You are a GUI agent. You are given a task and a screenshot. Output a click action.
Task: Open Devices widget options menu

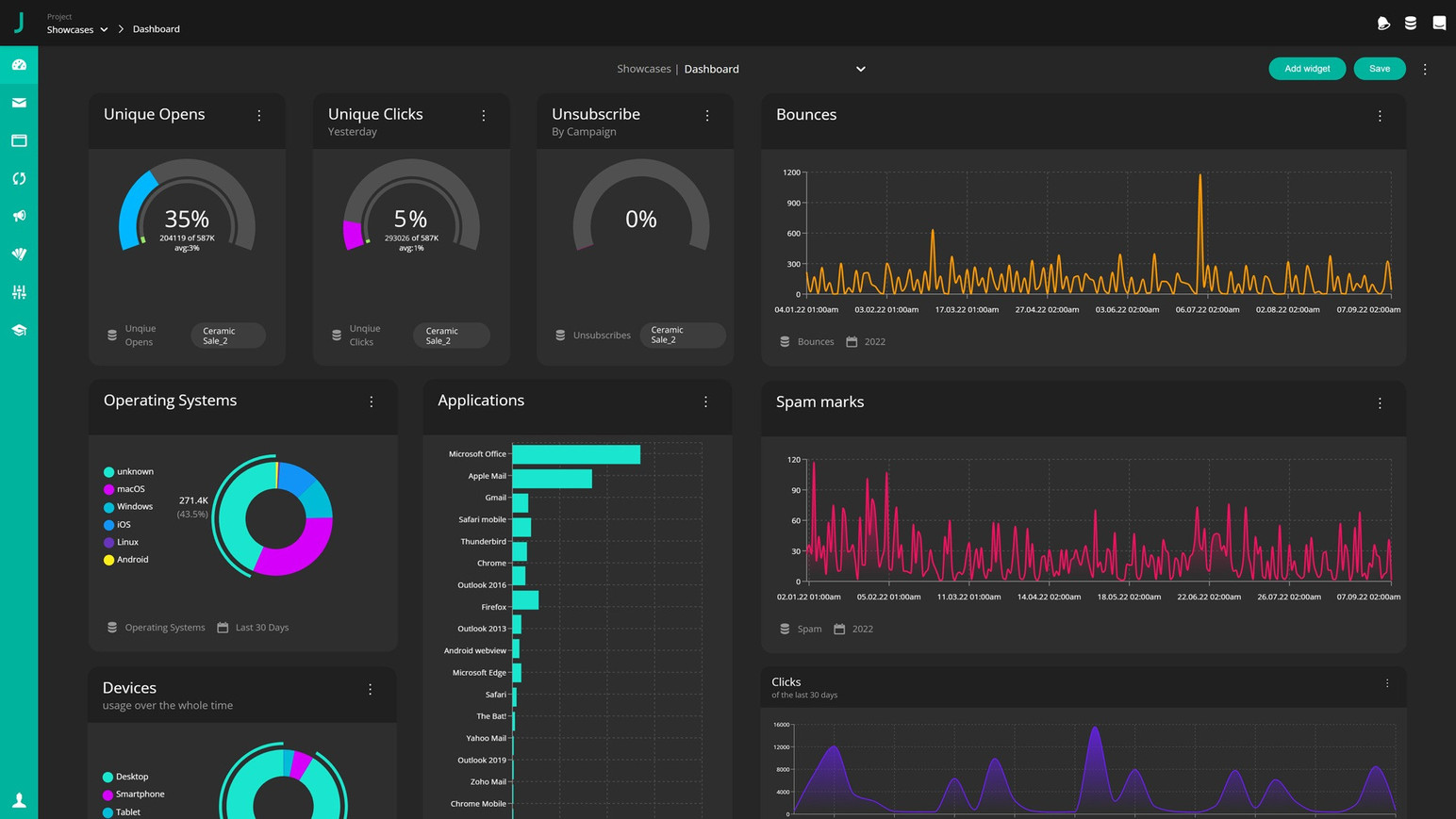(371, 690)
